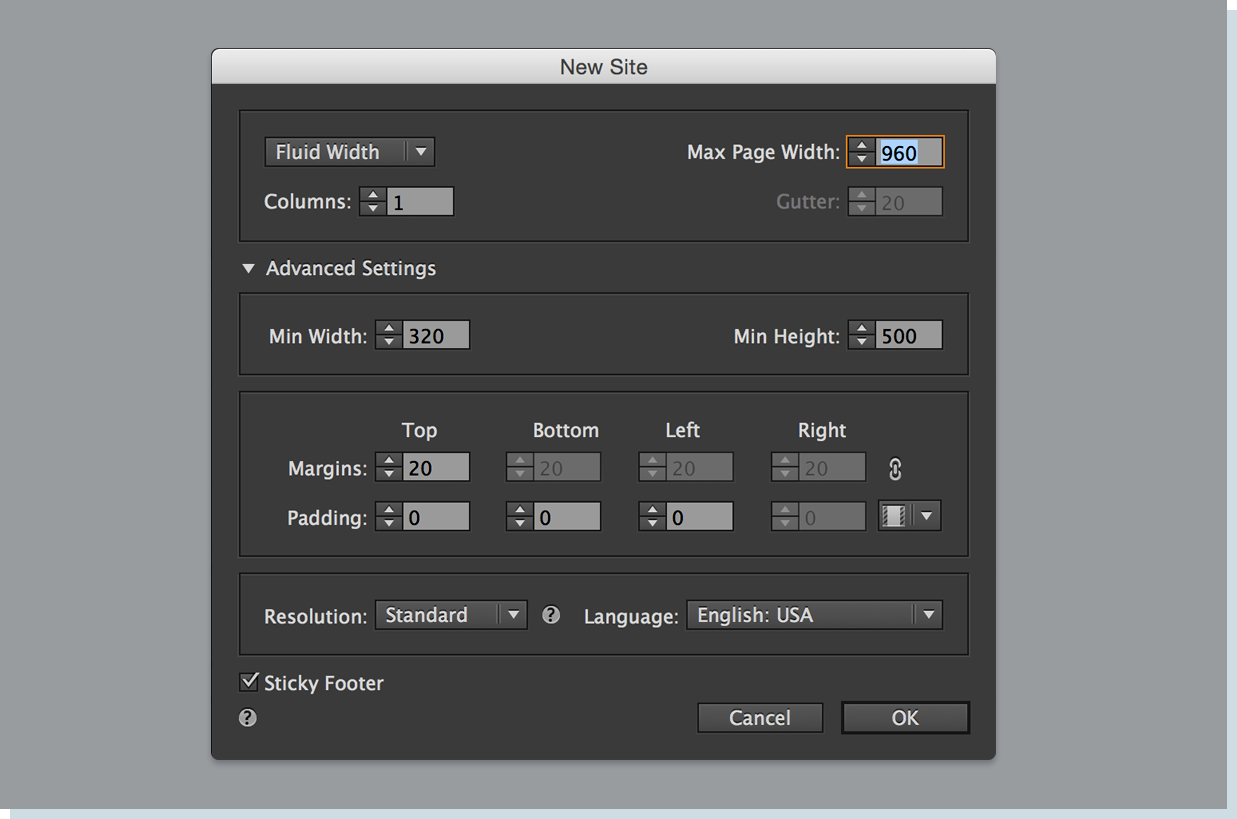Screen dimensions: 1237x819
Task: Open the Fluid Width layout dropdown
Action: [349, 152]
